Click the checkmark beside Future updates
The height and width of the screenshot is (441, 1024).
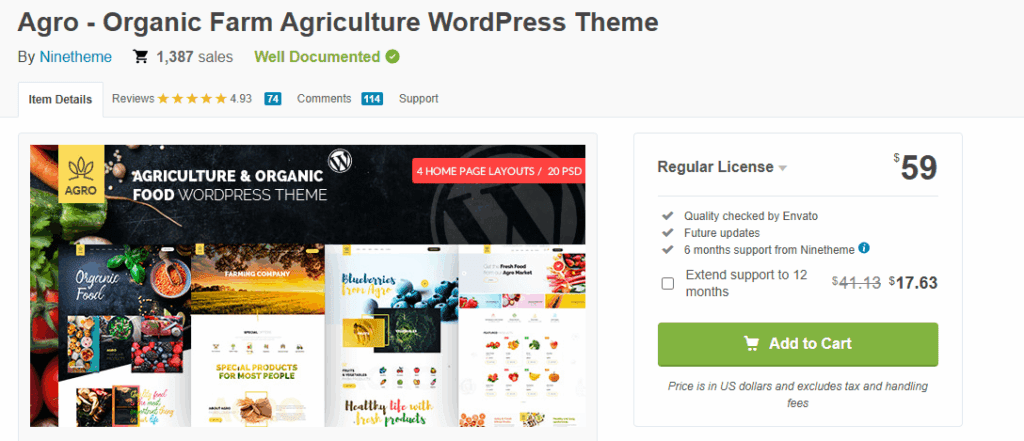[x=667, y=232]
